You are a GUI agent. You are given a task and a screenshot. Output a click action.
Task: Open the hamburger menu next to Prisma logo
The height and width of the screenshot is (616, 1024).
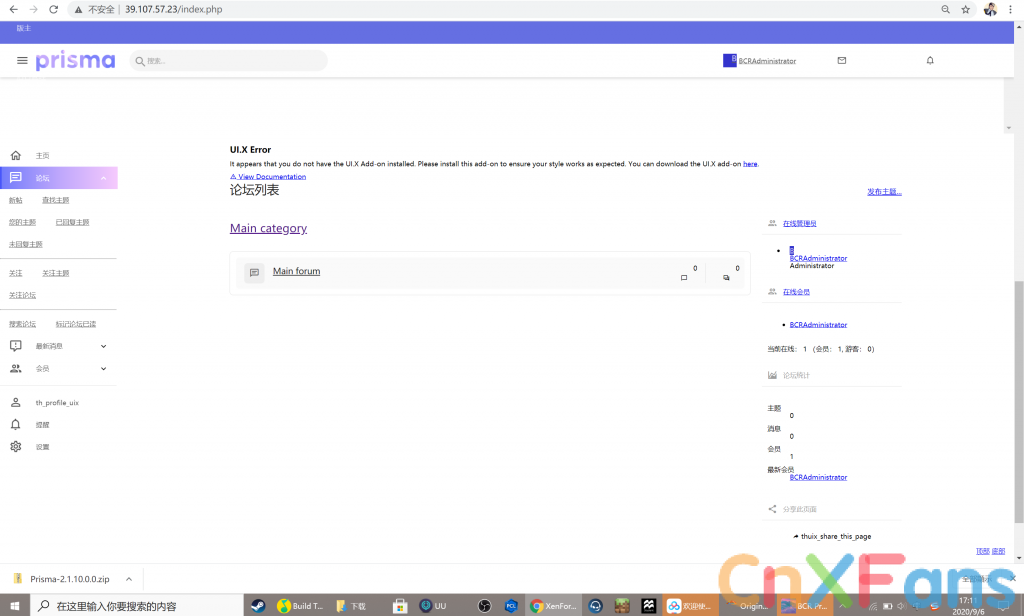pyautogui.click(x=22, y=61)
